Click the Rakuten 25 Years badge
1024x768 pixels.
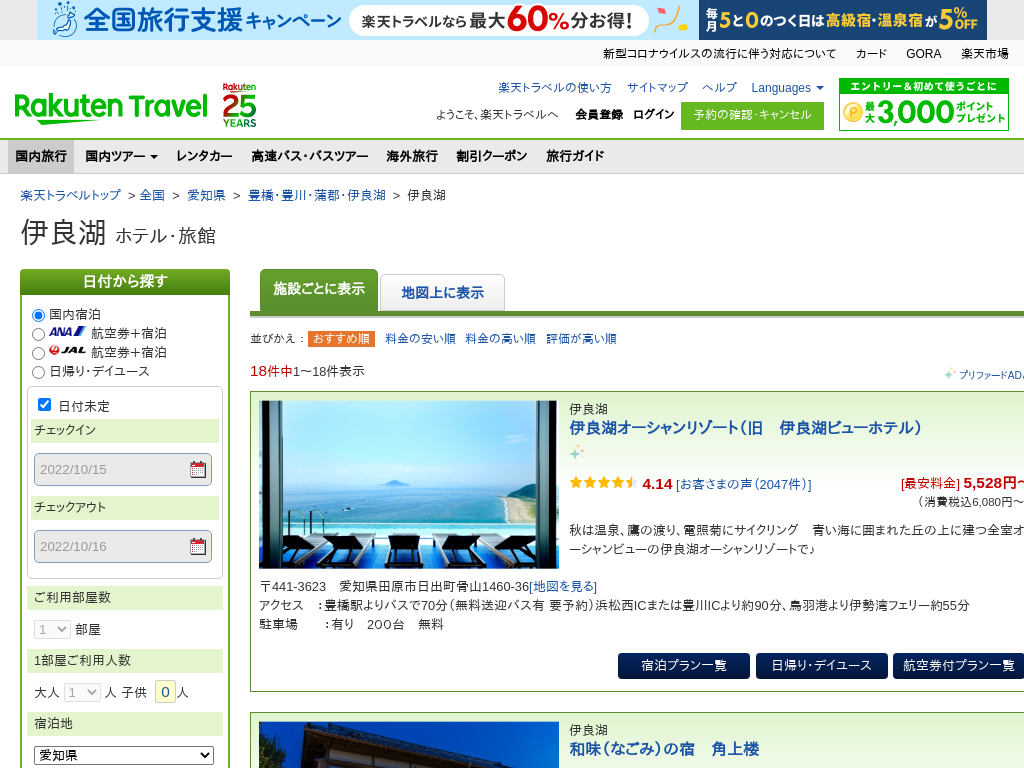[x=239, y=105]
